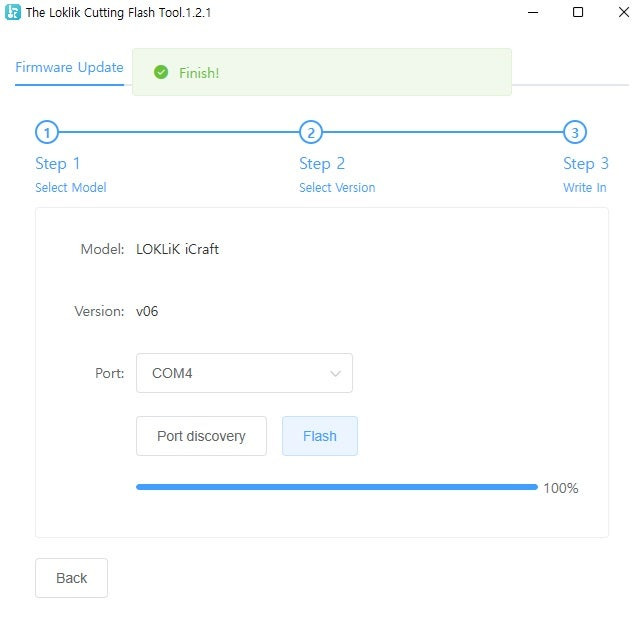Click the green Finish checkmark icon
This screenshot has height=643, width=643.
pyautogui.click(x=161, y=73)
